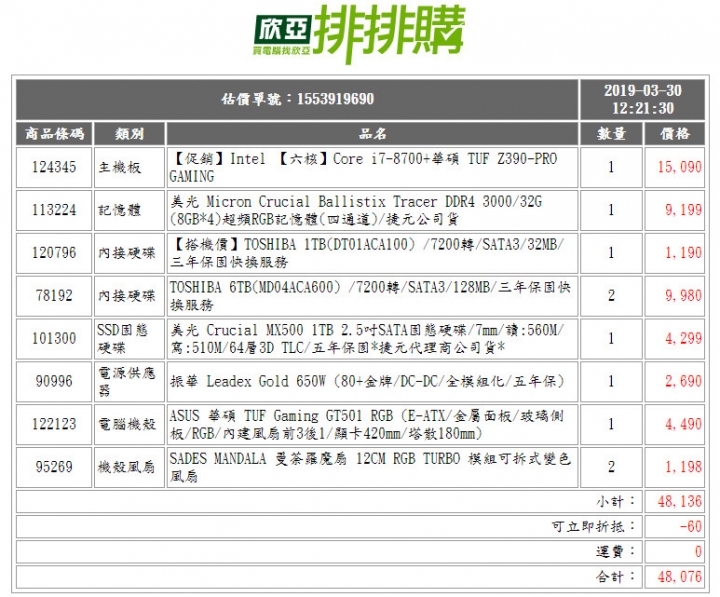Select product code 124345
The height and width of the screenshot is (597, 720).
(x=54, y=167)
